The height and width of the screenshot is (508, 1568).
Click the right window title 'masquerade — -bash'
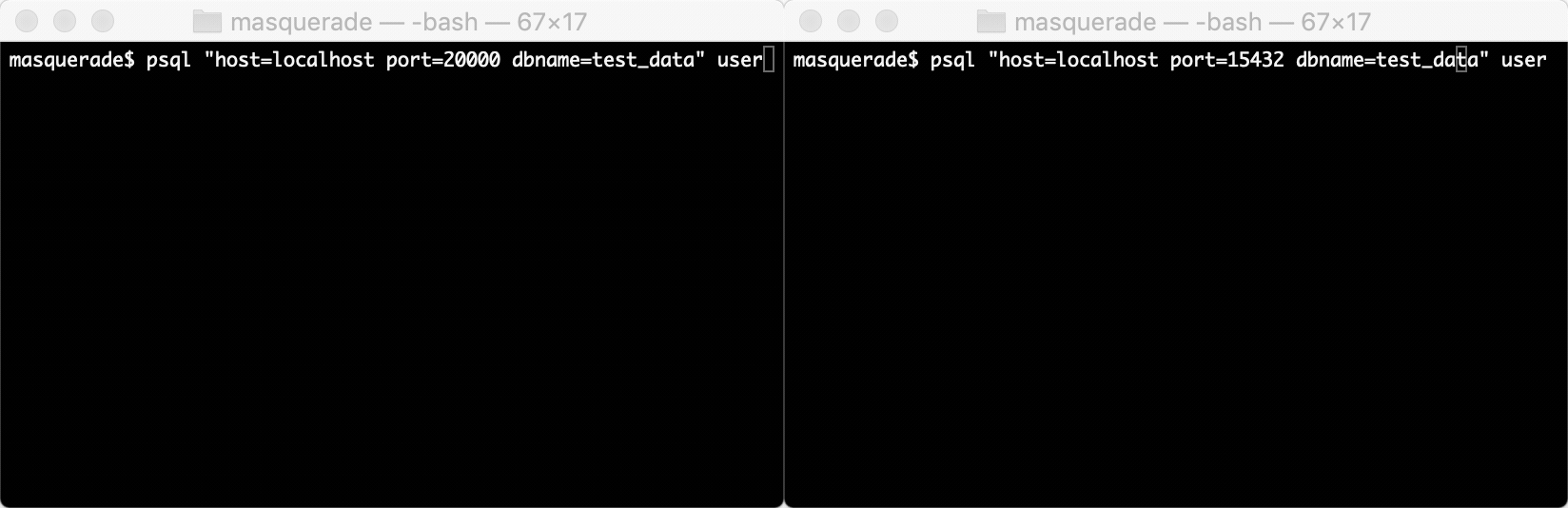(1138, 22)
